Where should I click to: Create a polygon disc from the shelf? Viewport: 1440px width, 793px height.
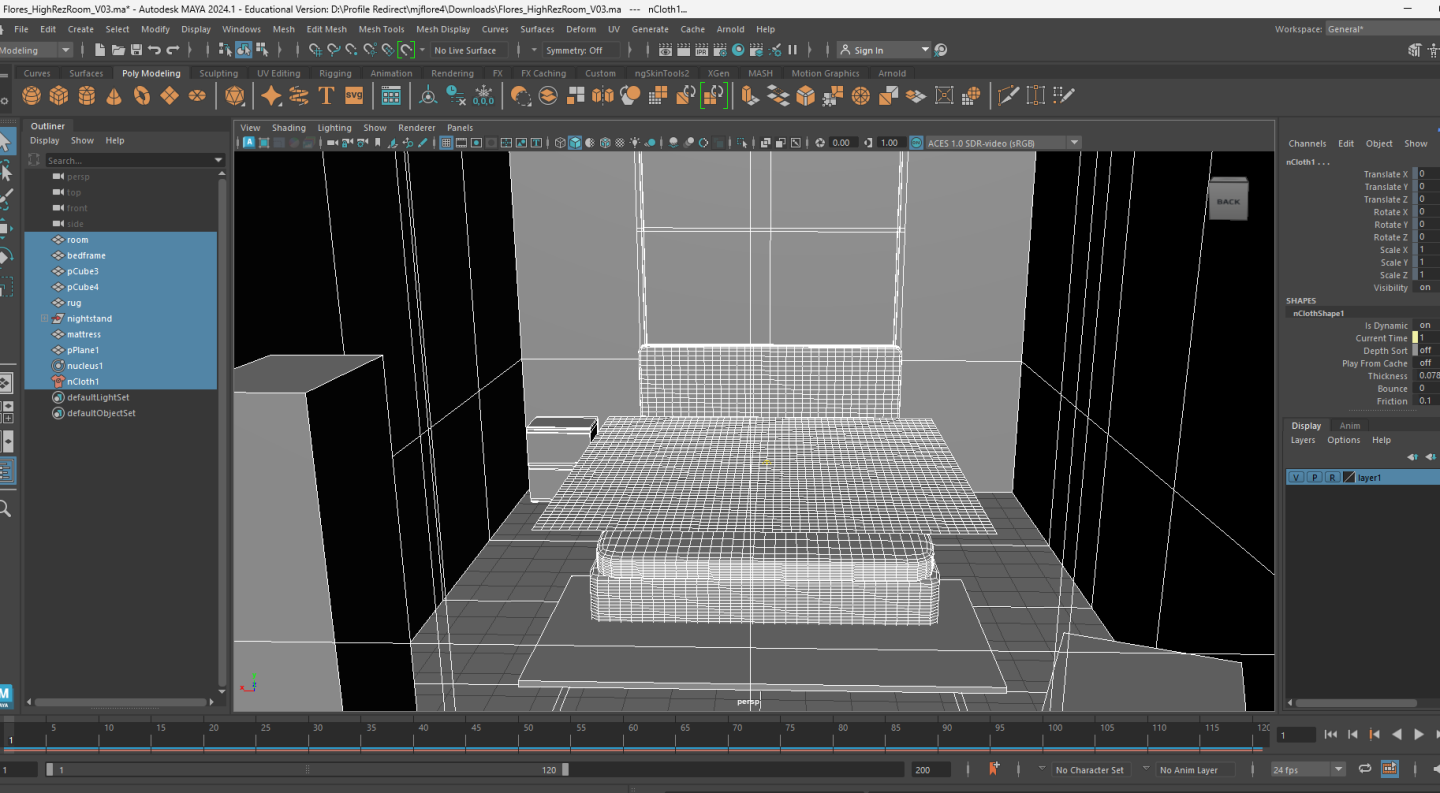pyautogui.click(x=197, y=96)
